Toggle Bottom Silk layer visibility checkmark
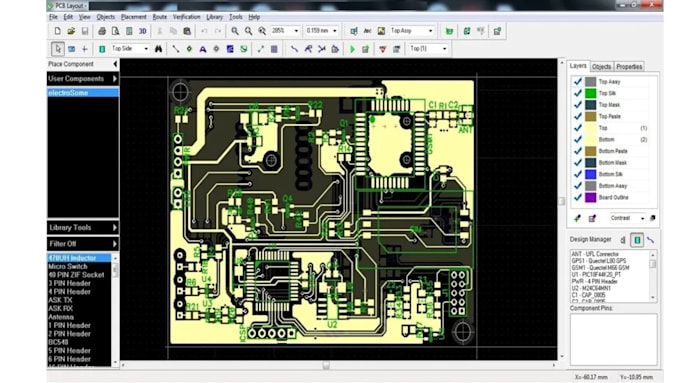 [577, 174]
